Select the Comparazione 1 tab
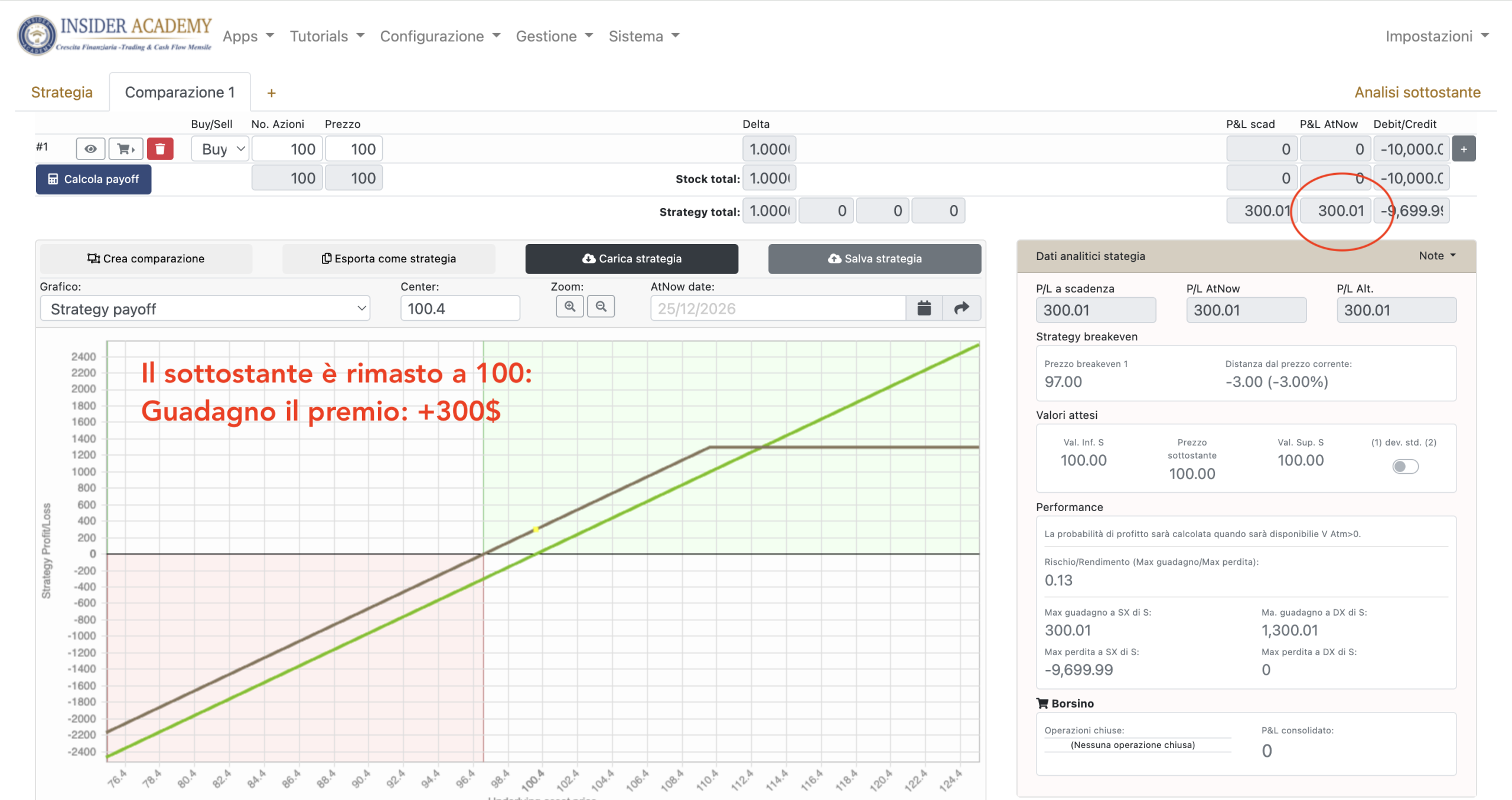 coord(180,93)
